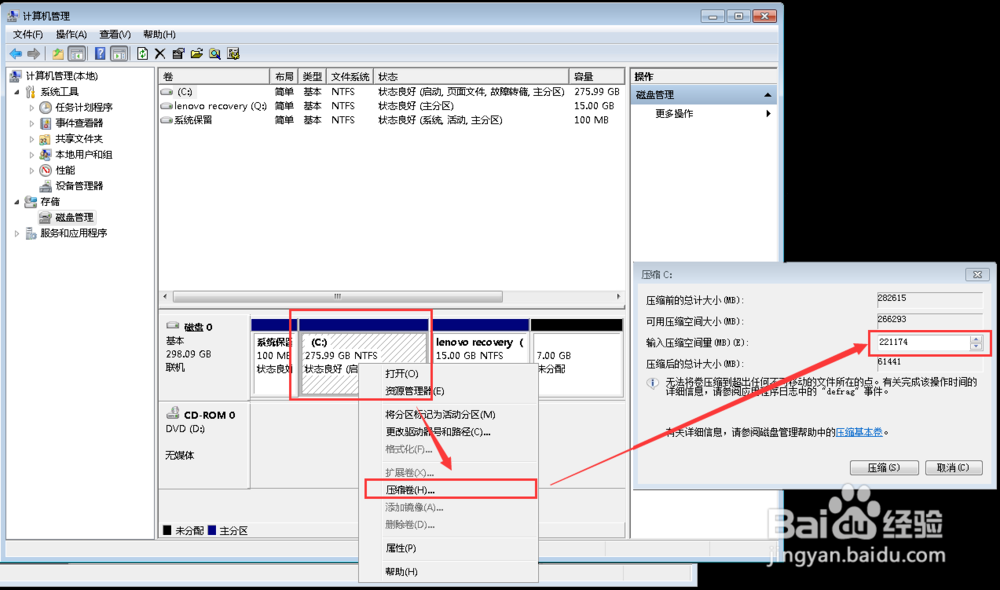Click the last toolbar icon with checklist

click(x=233, y=54)
